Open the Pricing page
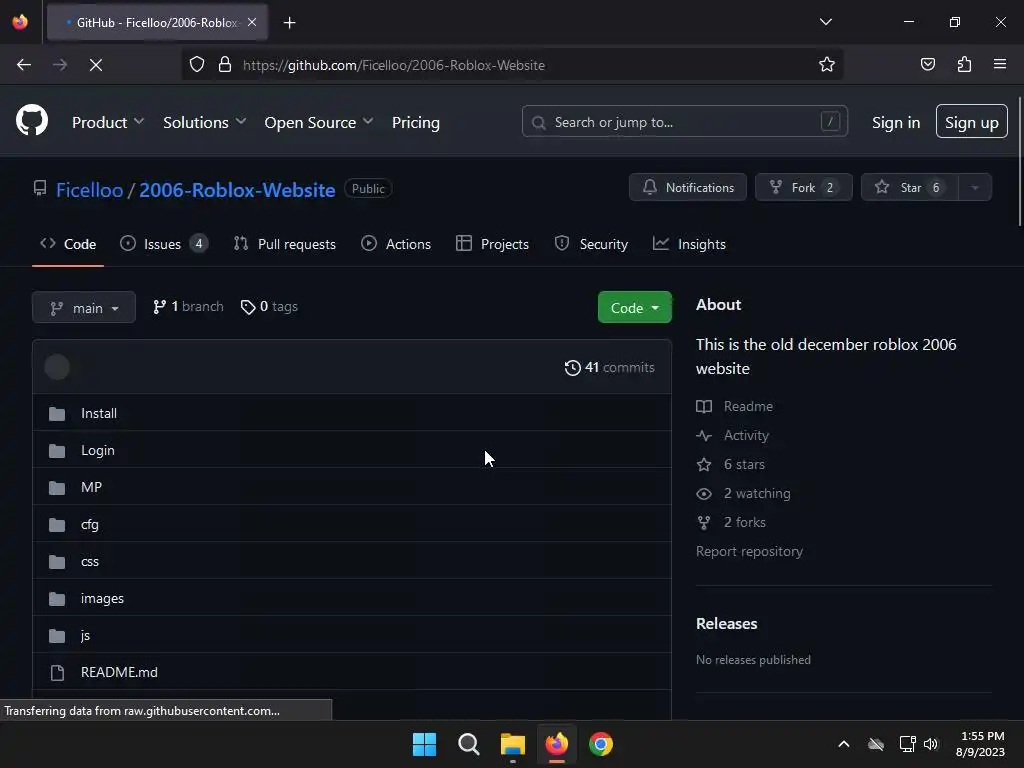 (x=415, y=122)
